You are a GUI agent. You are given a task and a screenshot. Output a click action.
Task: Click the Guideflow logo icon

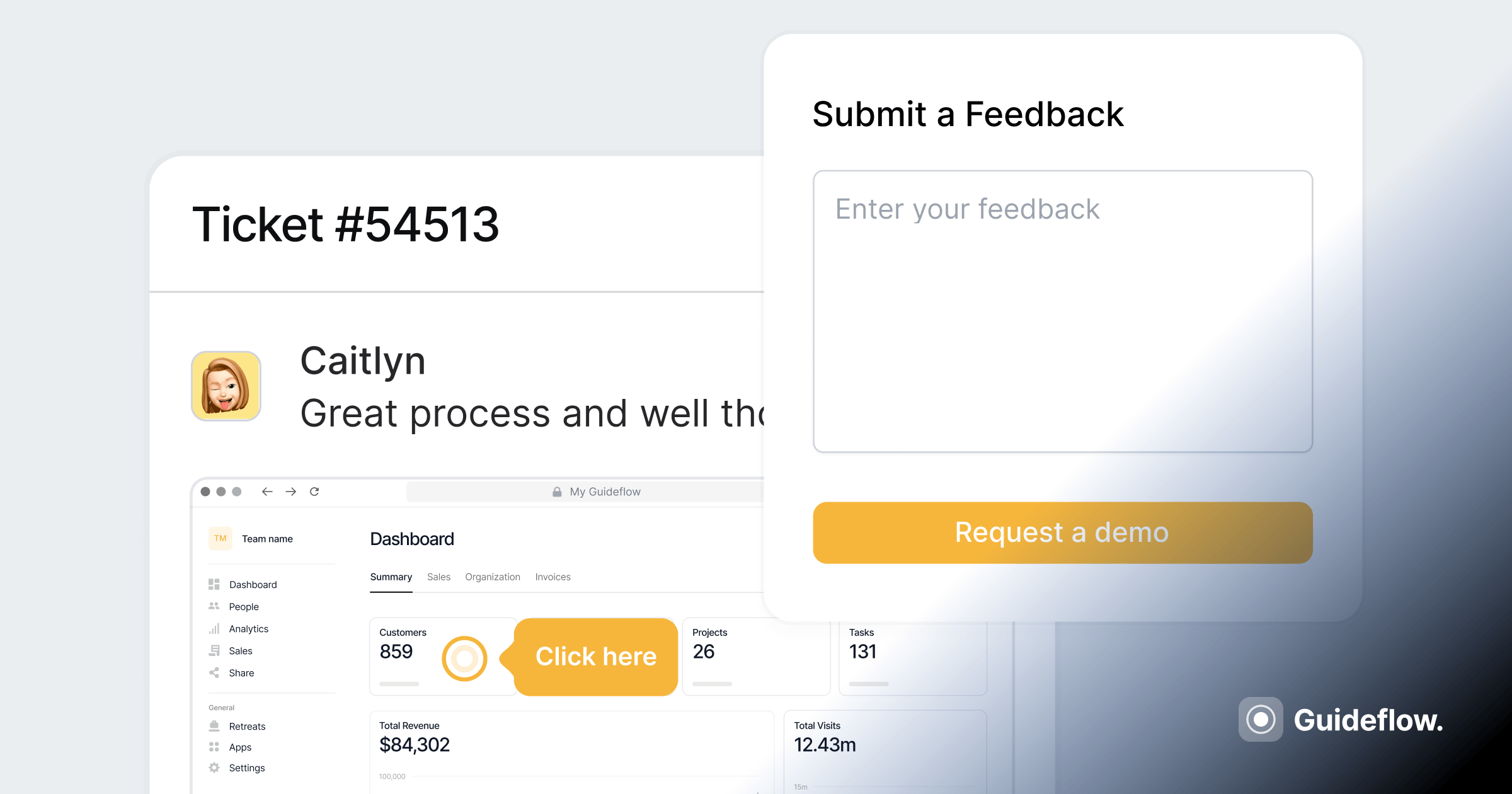[1260, 718]
